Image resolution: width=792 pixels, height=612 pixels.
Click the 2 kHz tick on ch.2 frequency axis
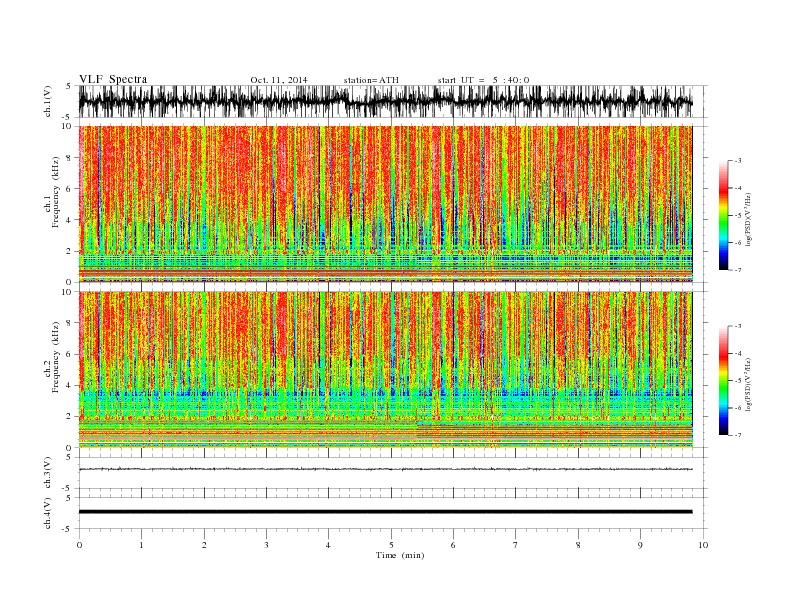[70, 417]
